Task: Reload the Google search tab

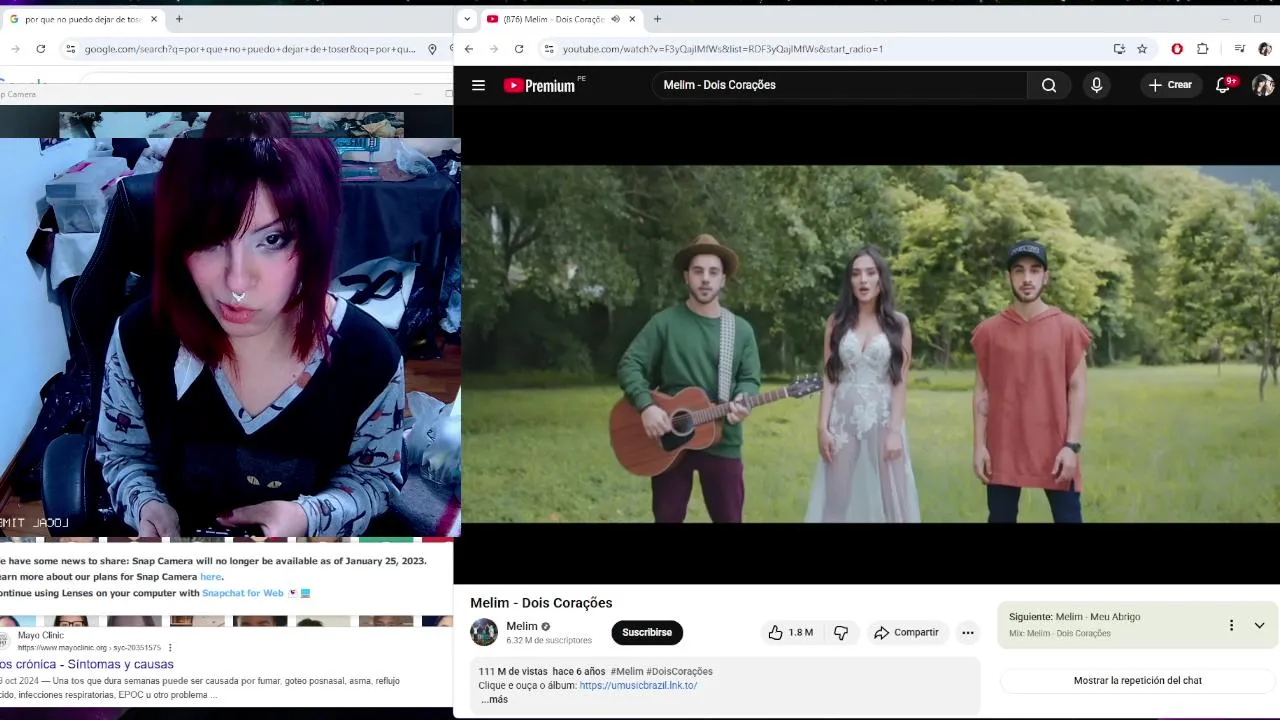Action: (40, 48)
